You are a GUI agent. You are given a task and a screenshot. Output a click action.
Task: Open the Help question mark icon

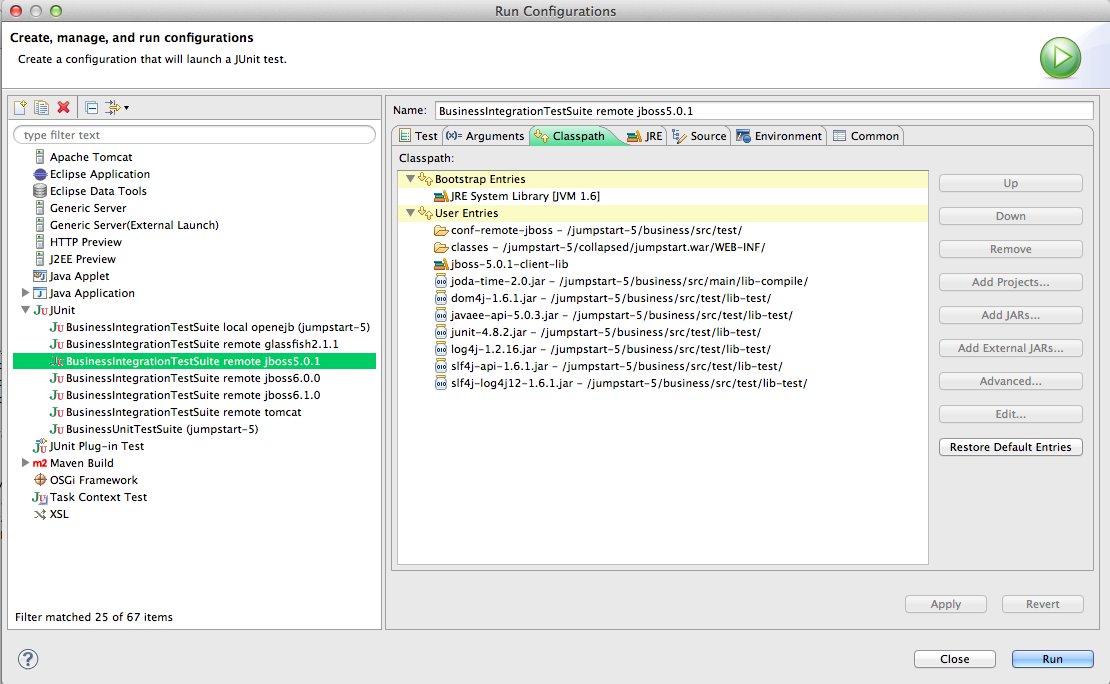click(x=28, y=659)
